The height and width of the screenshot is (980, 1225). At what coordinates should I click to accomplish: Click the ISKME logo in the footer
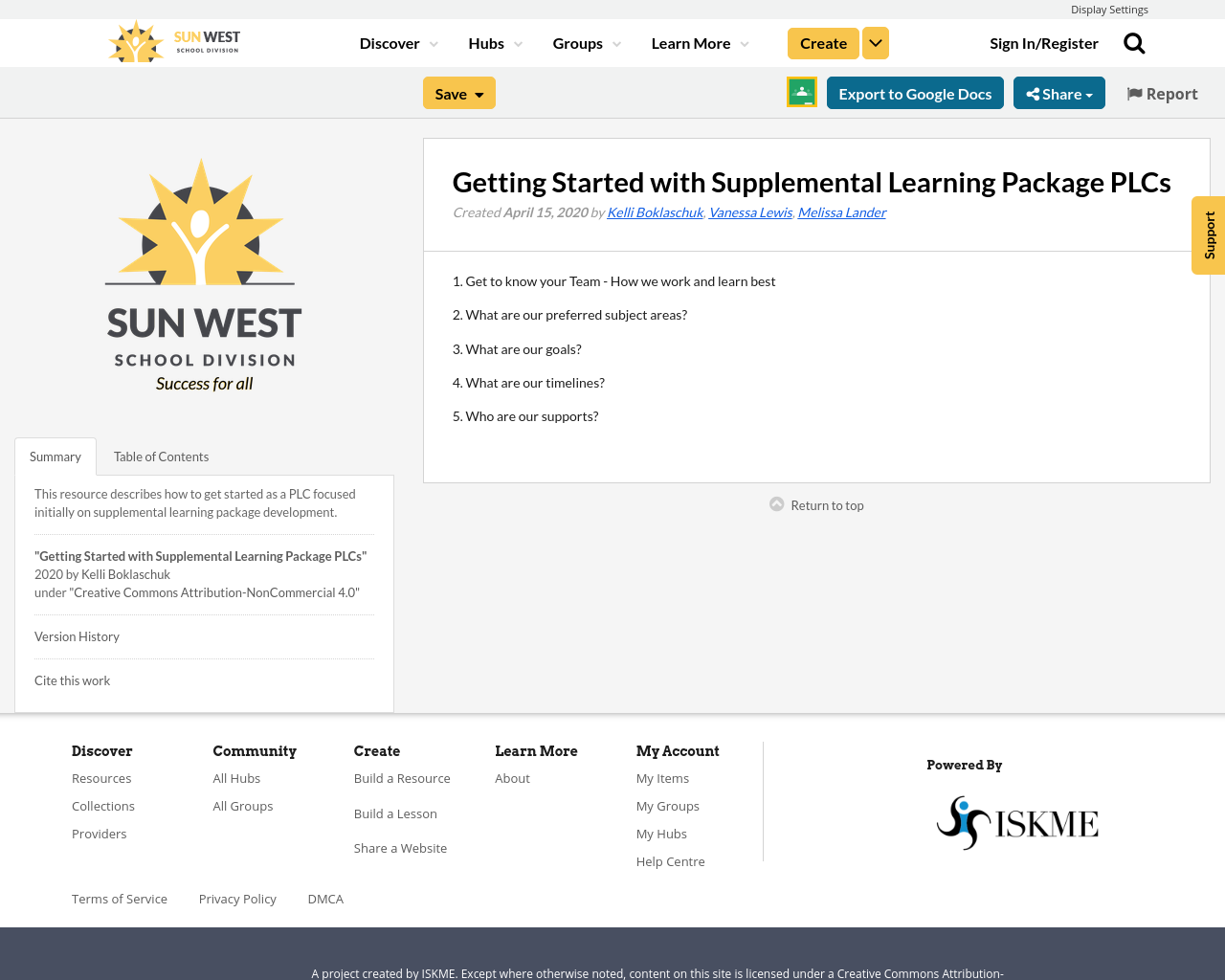tap(1016, 821)
